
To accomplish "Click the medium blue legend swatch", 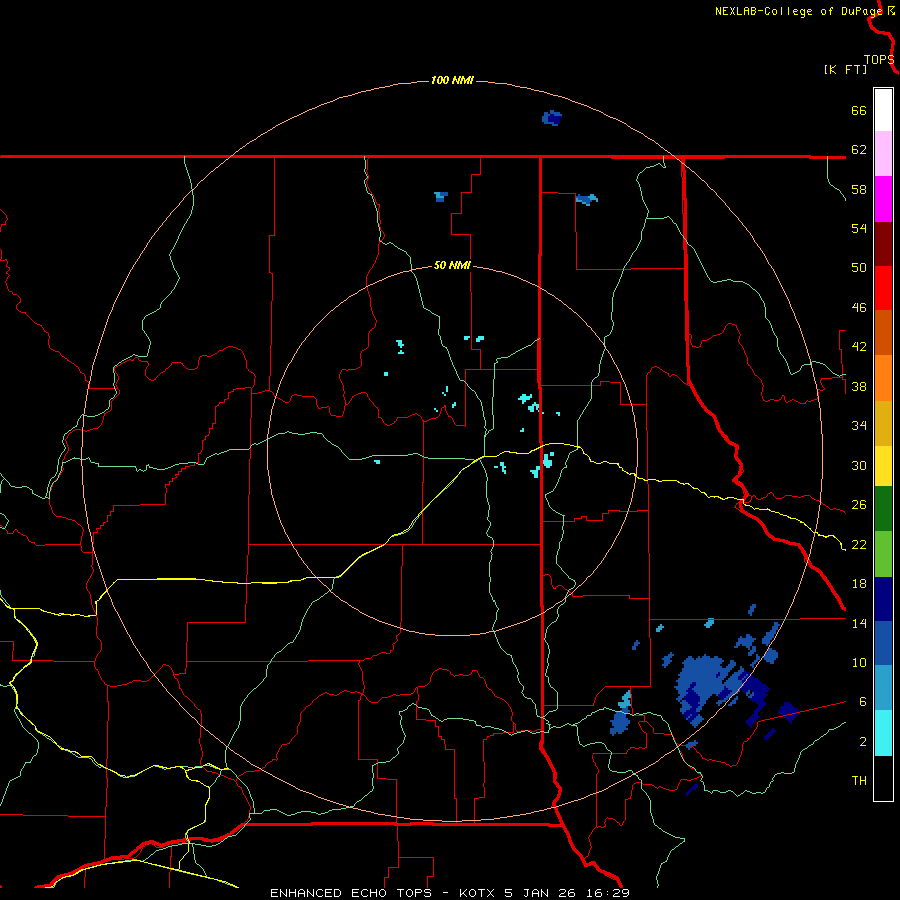I will tap(883, 643).
